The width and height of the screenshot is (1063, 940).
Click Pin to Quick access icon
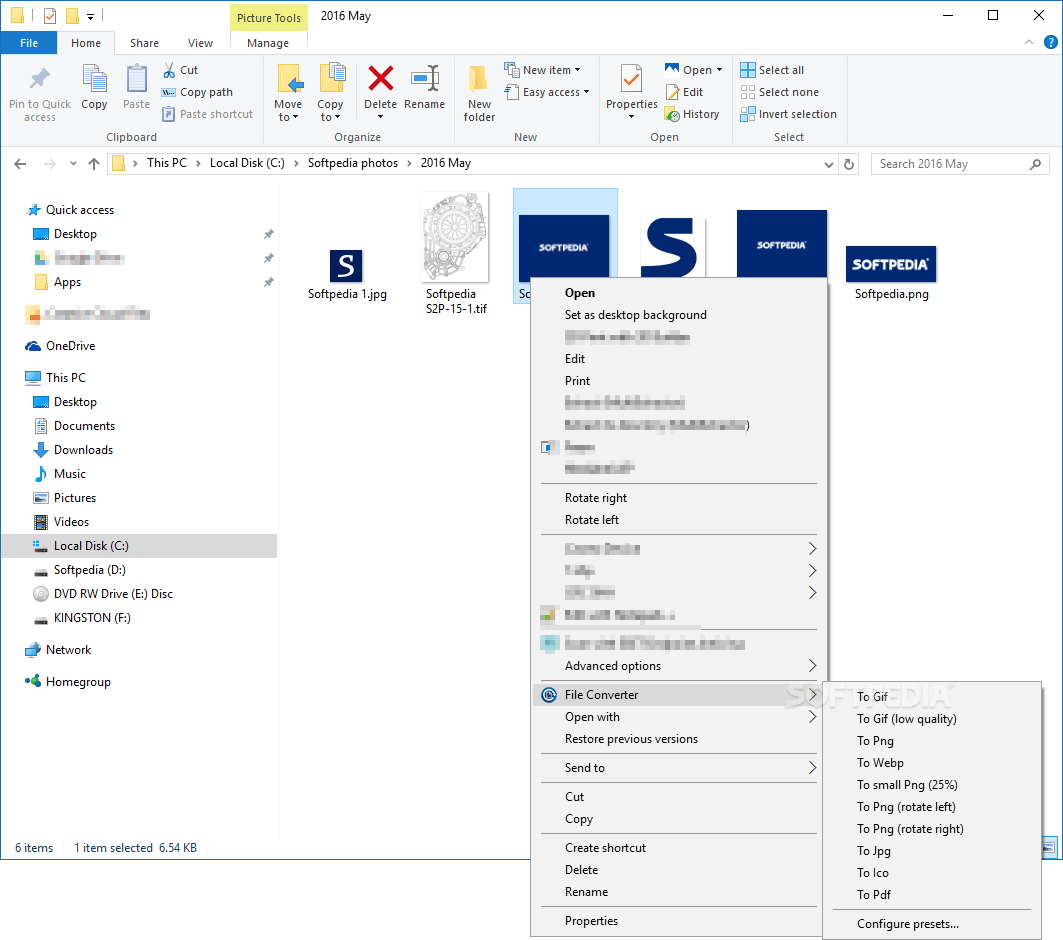(x=40, y=79)
